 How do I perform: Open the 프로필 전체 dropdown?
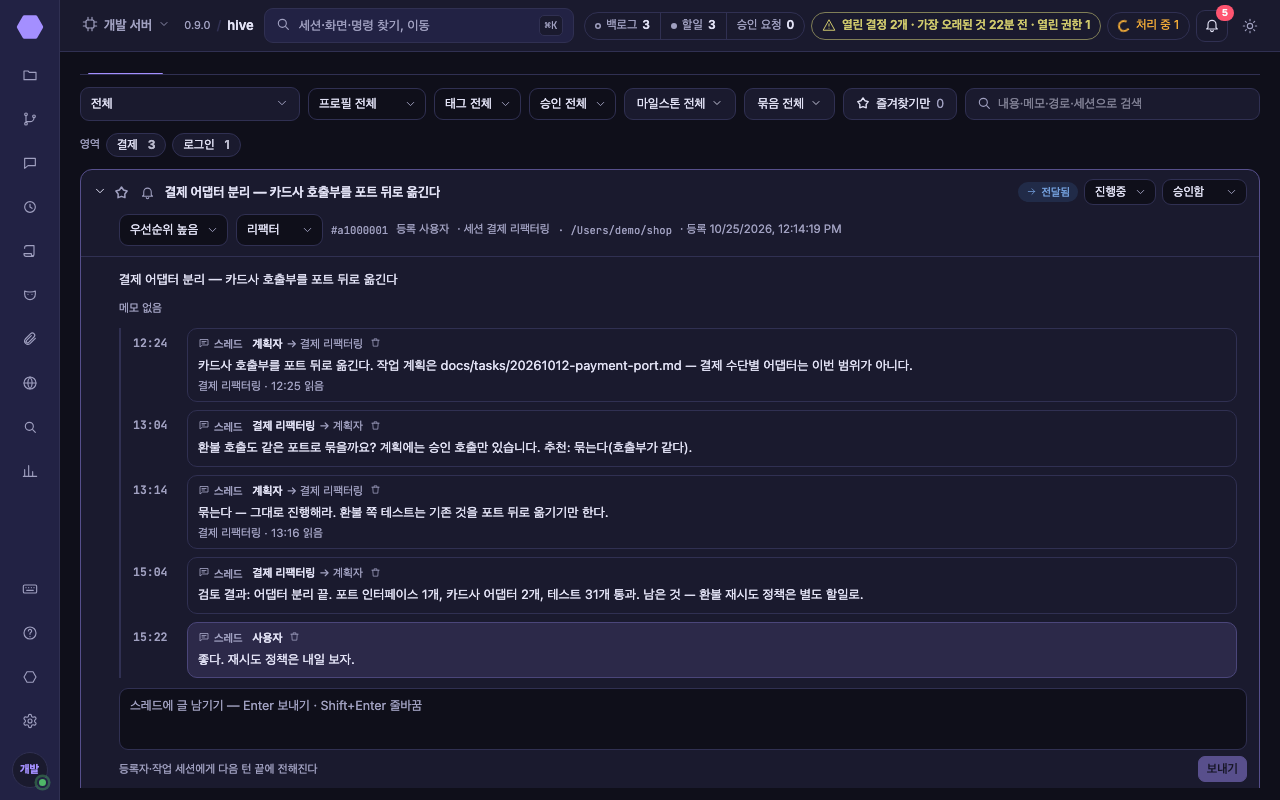click(367, 104)
